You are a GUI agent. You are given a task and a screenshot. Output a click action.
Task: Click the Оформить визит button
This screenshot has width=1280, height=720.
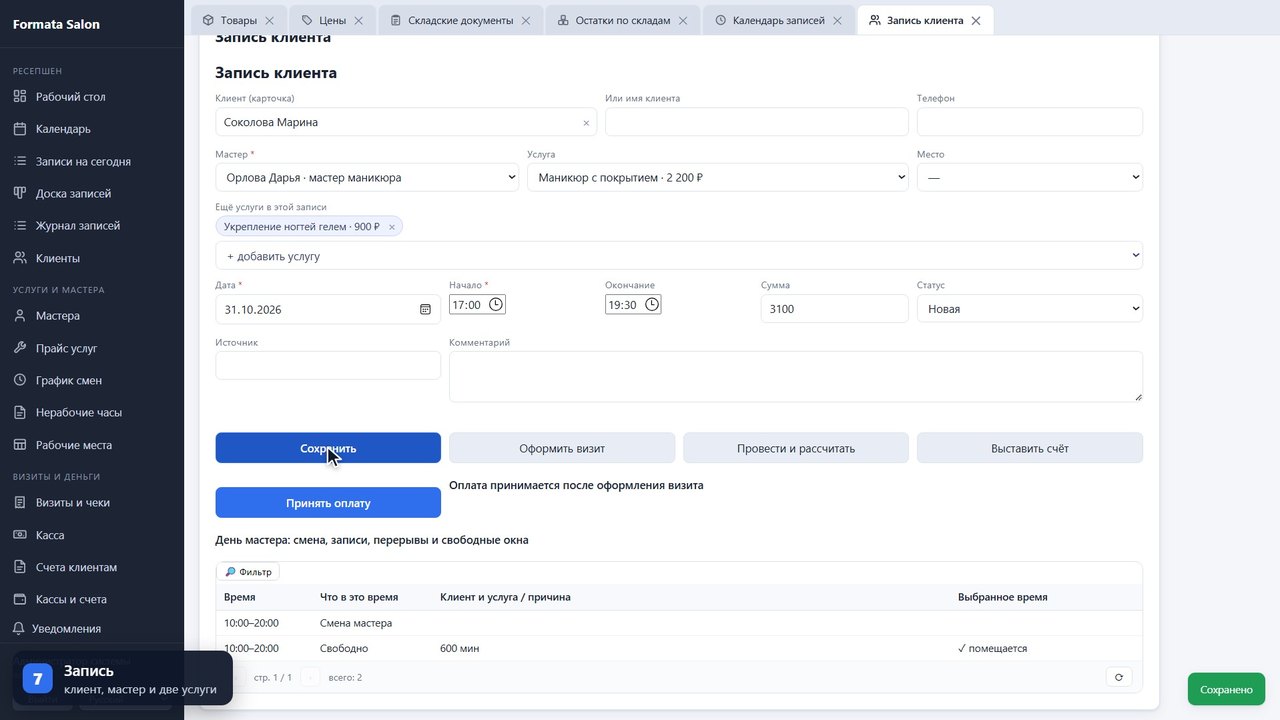[x=562, y=448]
